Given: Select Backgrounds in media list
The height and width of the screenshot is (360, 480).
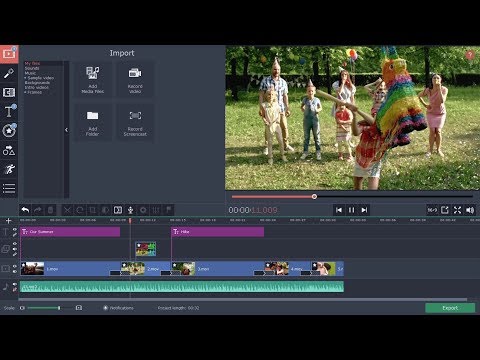Looking at the screenshot, I should 37,83.
